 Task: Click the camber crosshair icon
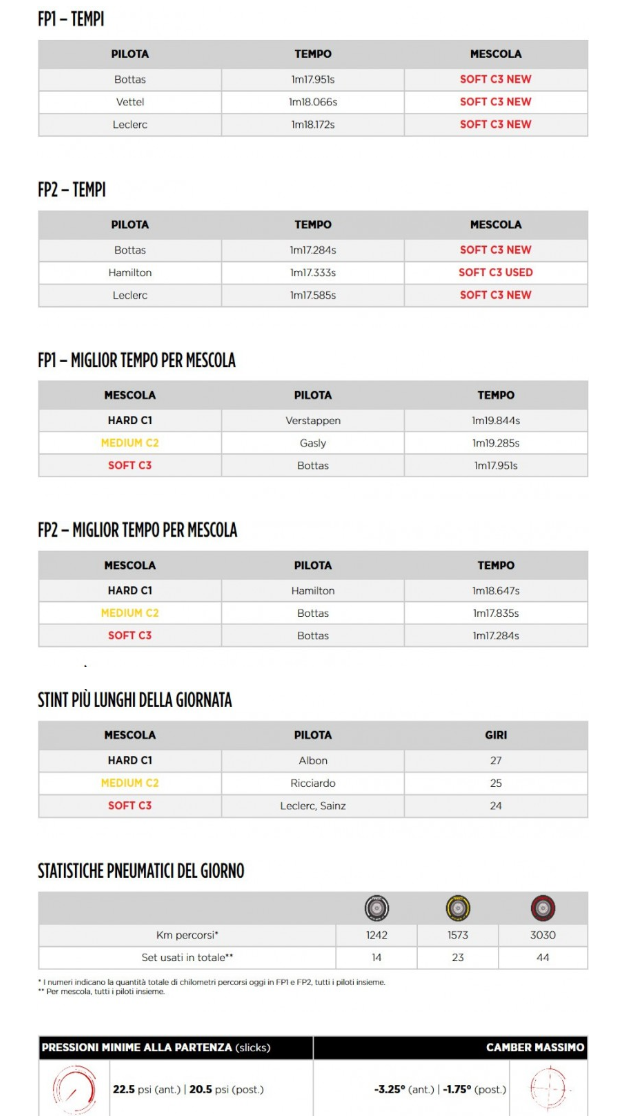[x=548, y=1089]
